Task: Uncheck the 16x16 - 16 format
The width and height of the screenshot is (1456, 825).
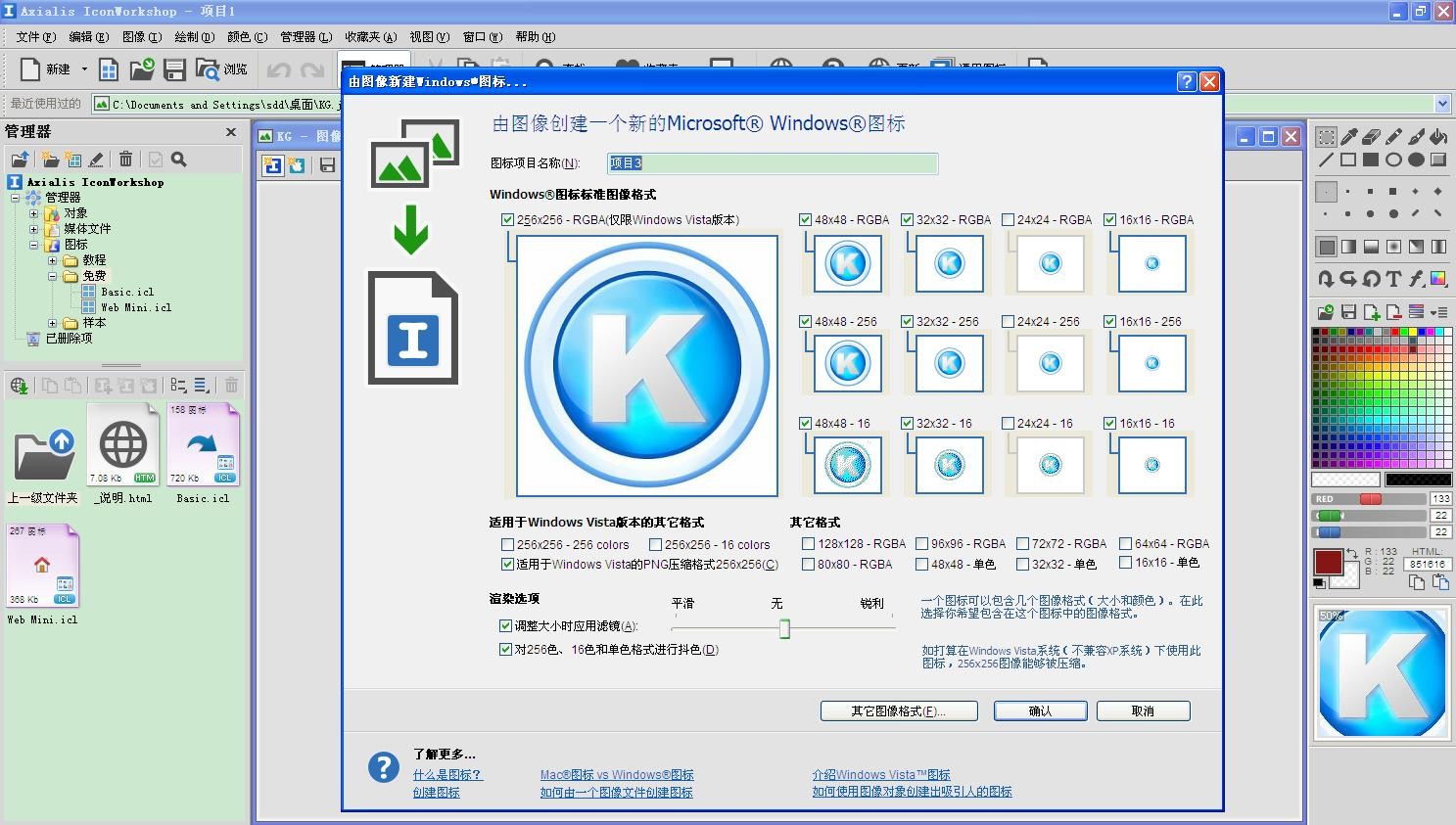Action: pyautogui.click(x=1109, y=424)
